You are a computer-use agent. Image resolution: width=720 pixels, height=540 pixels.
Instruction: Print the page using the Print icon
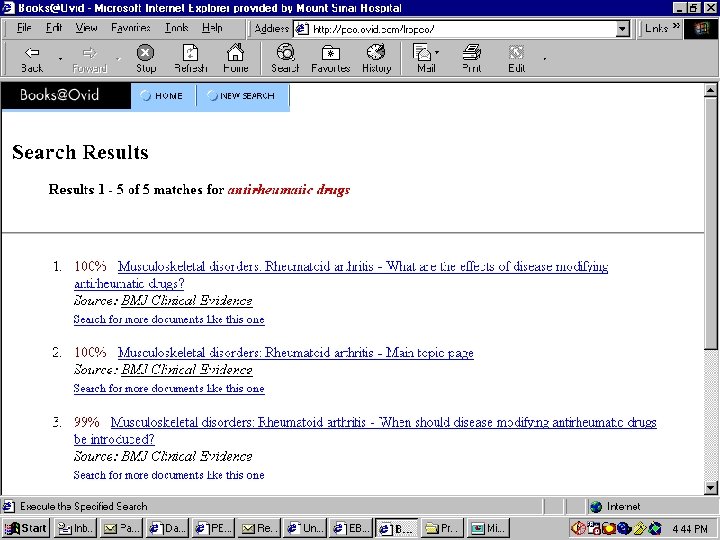pyautogui.click(x=472, y=59)
